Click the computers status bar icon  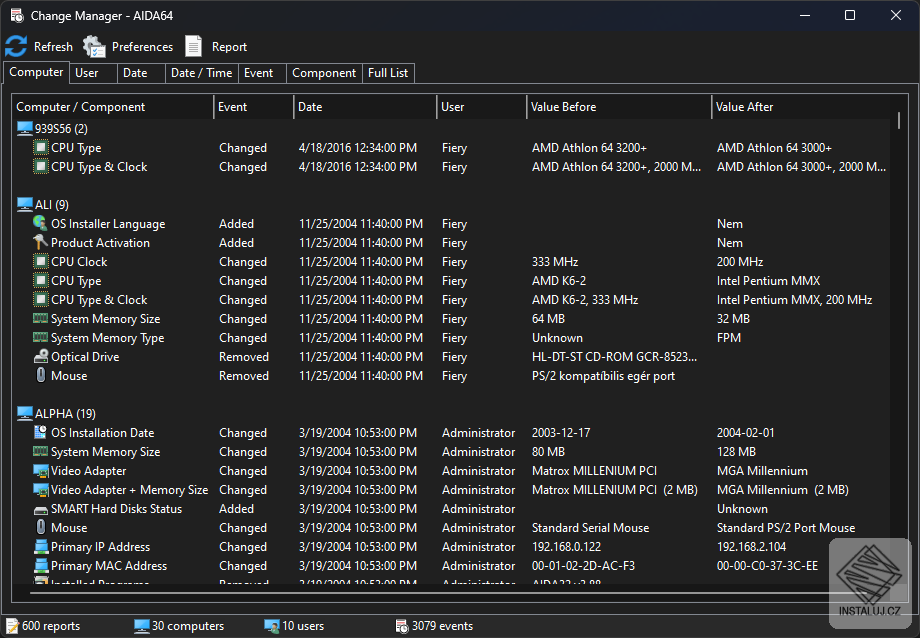(141, 626)
